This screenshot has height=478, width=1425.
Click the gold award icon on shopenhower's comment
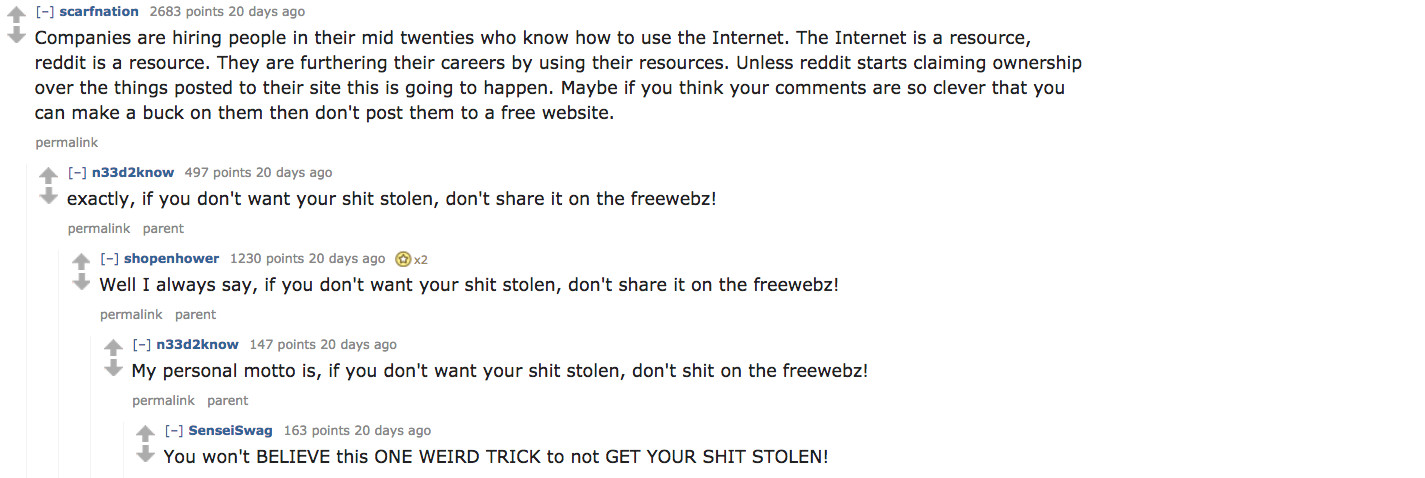coord(404,259)
